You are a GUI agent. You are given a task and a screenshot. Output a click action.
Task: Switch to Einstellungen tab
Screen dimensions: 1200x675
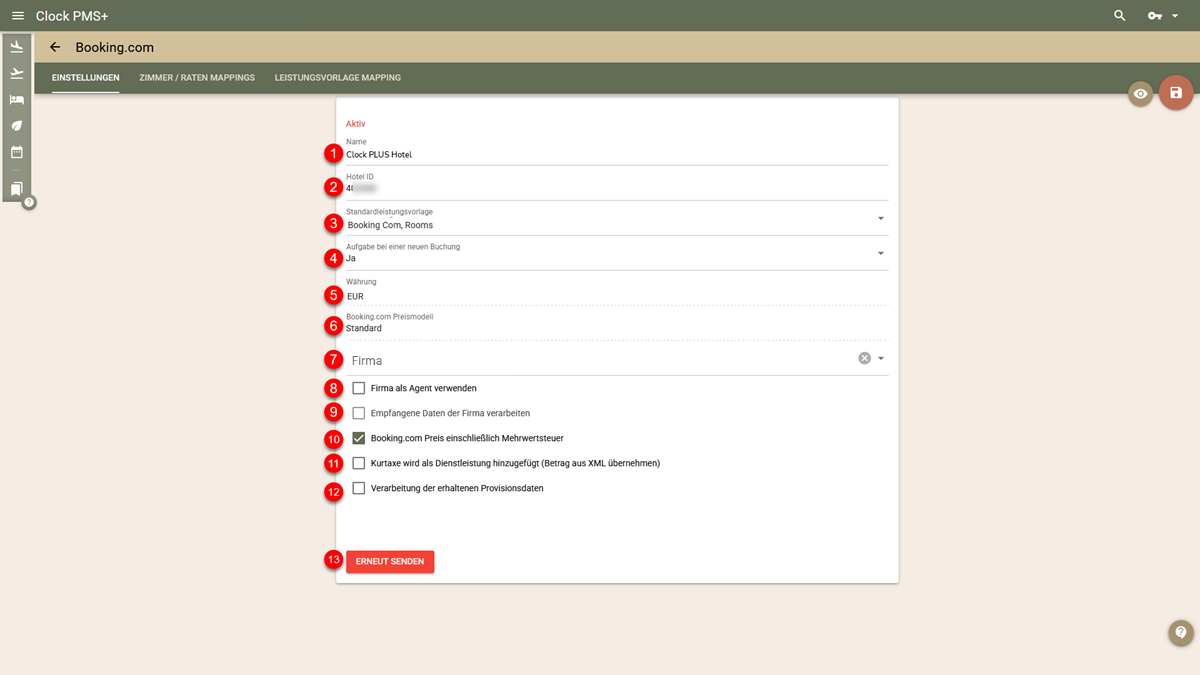point(86,78)
